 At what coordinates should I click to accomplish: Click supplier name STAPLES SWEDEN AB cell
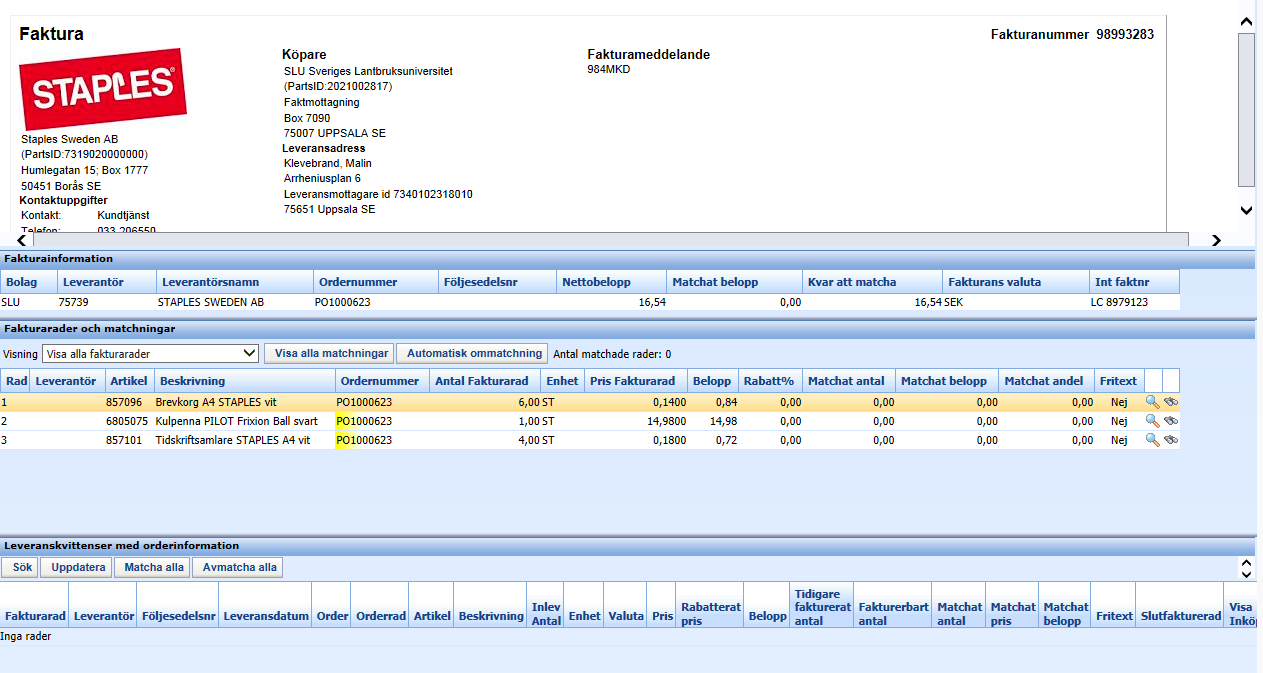pyautogui.click(x=211, y=302)
